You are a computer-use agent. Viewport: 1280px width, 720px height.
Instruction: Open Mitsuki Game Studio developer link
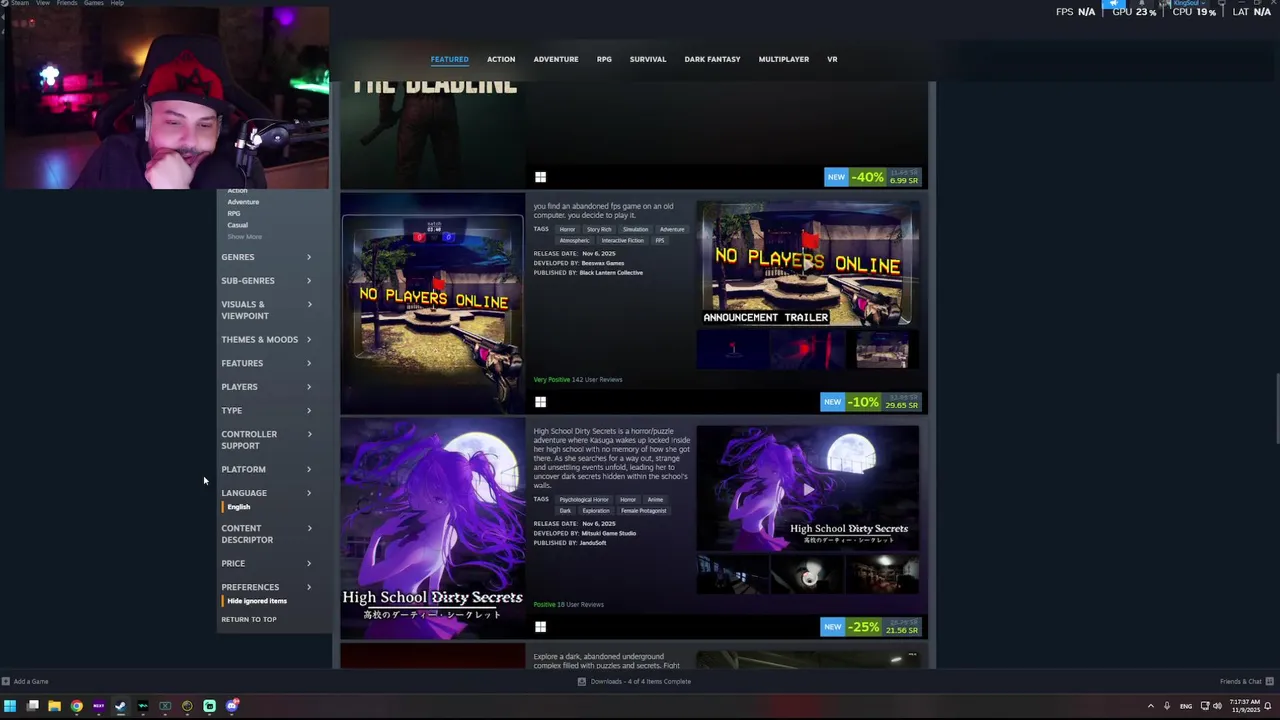tap(608, 533)
